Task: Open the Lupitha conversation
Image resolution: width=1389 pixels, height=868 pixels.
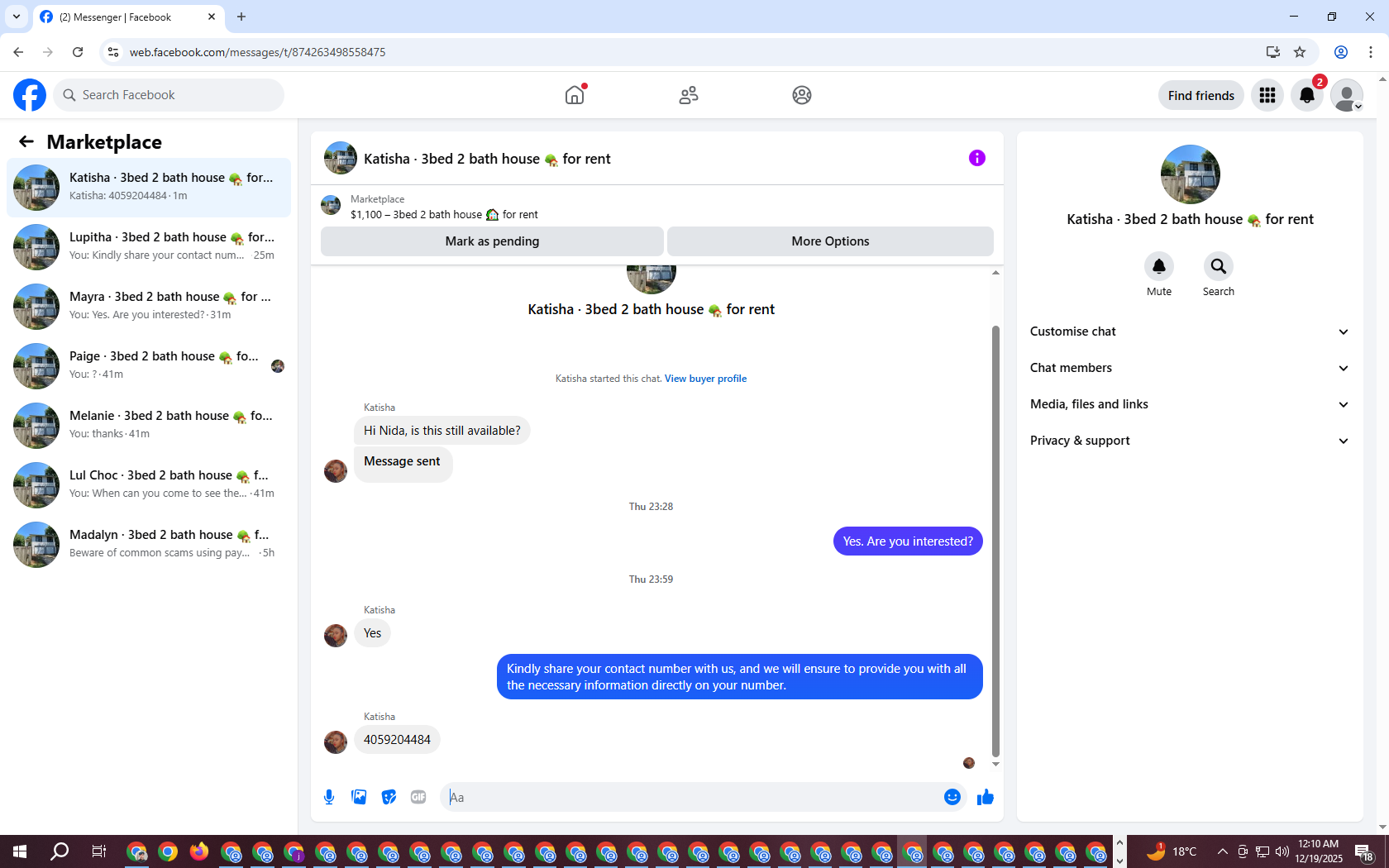Action: [149, 247]
